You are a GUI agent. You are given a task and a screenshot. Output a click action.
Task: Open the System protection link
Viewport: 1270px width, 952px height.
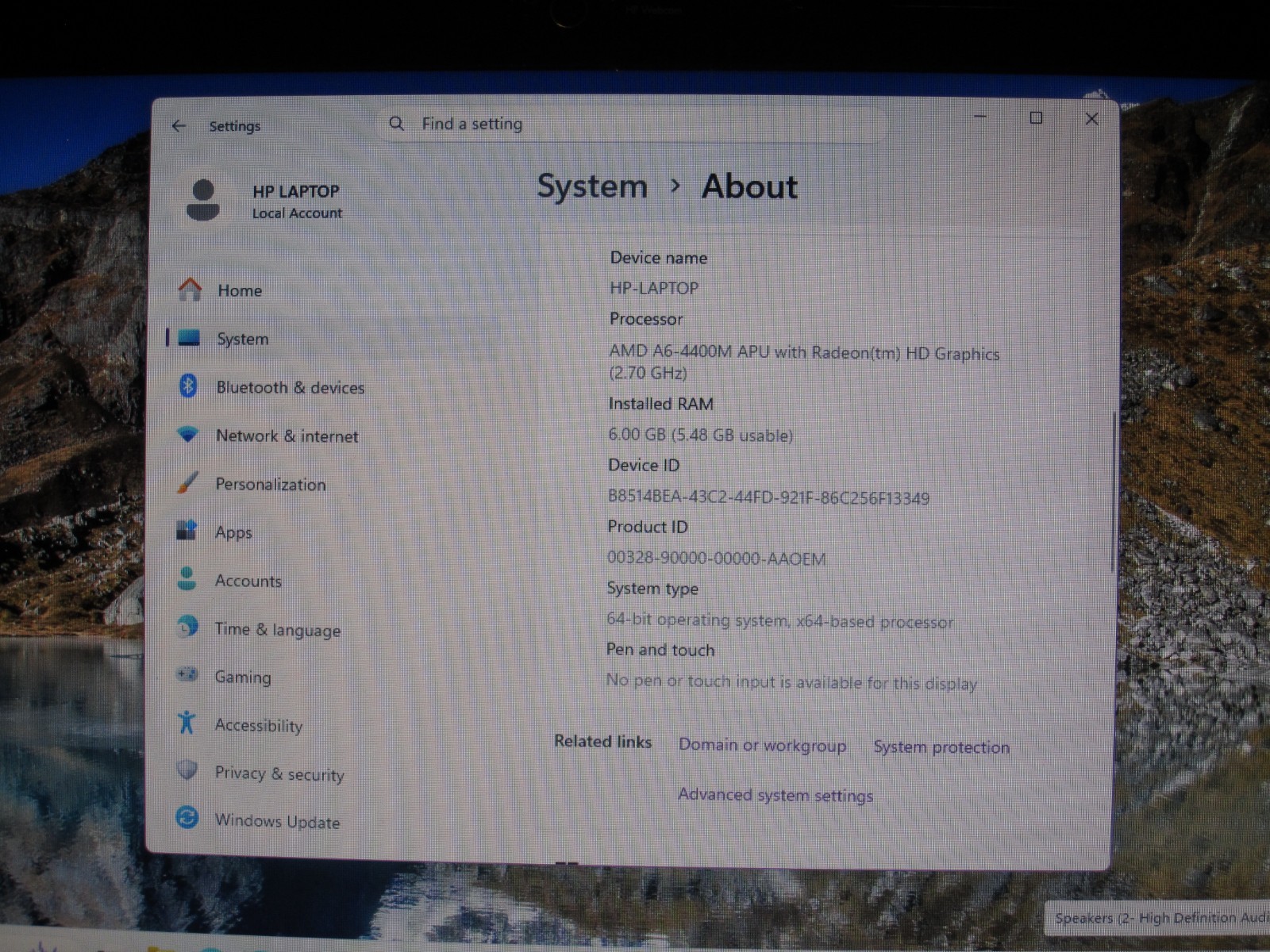click(941, 748)
